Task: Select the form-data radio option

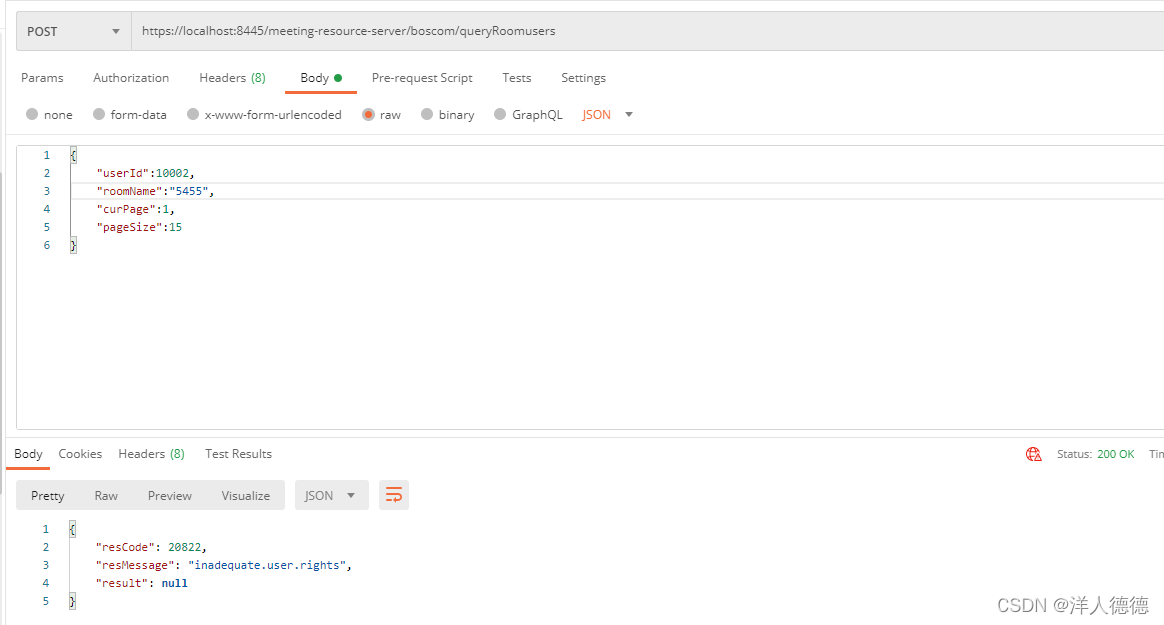Action: (x=99, y=114)
